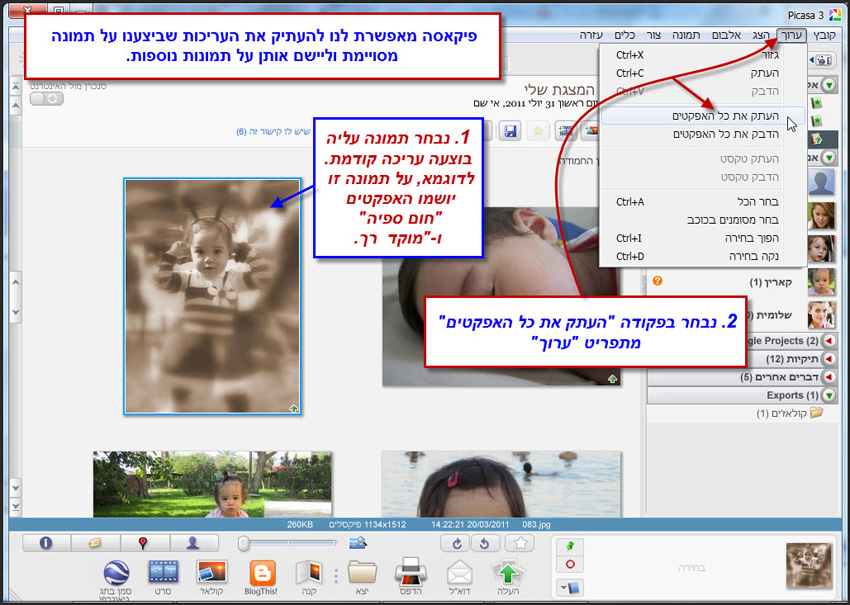Screen dimensions: 850x605
Task: Select first green star album icon in list
Action: [816, 103]
